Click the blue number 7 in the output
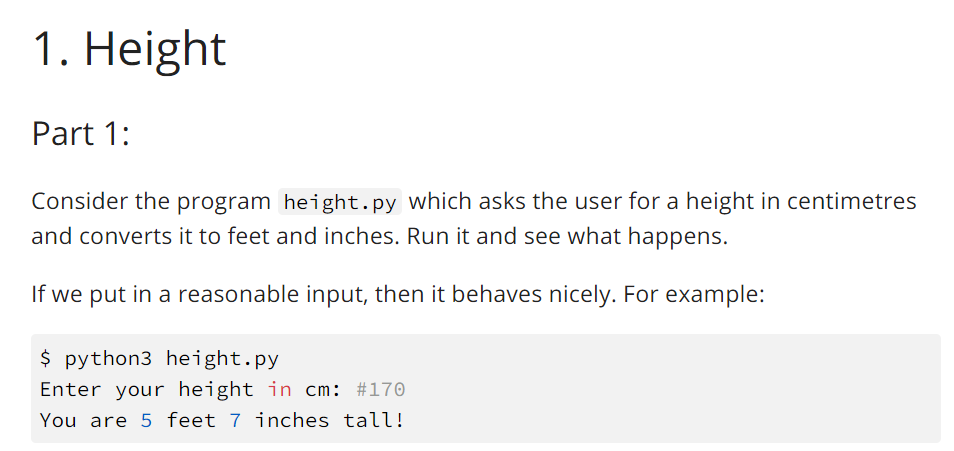Screen dimensions: 954x451 point(235,421)
